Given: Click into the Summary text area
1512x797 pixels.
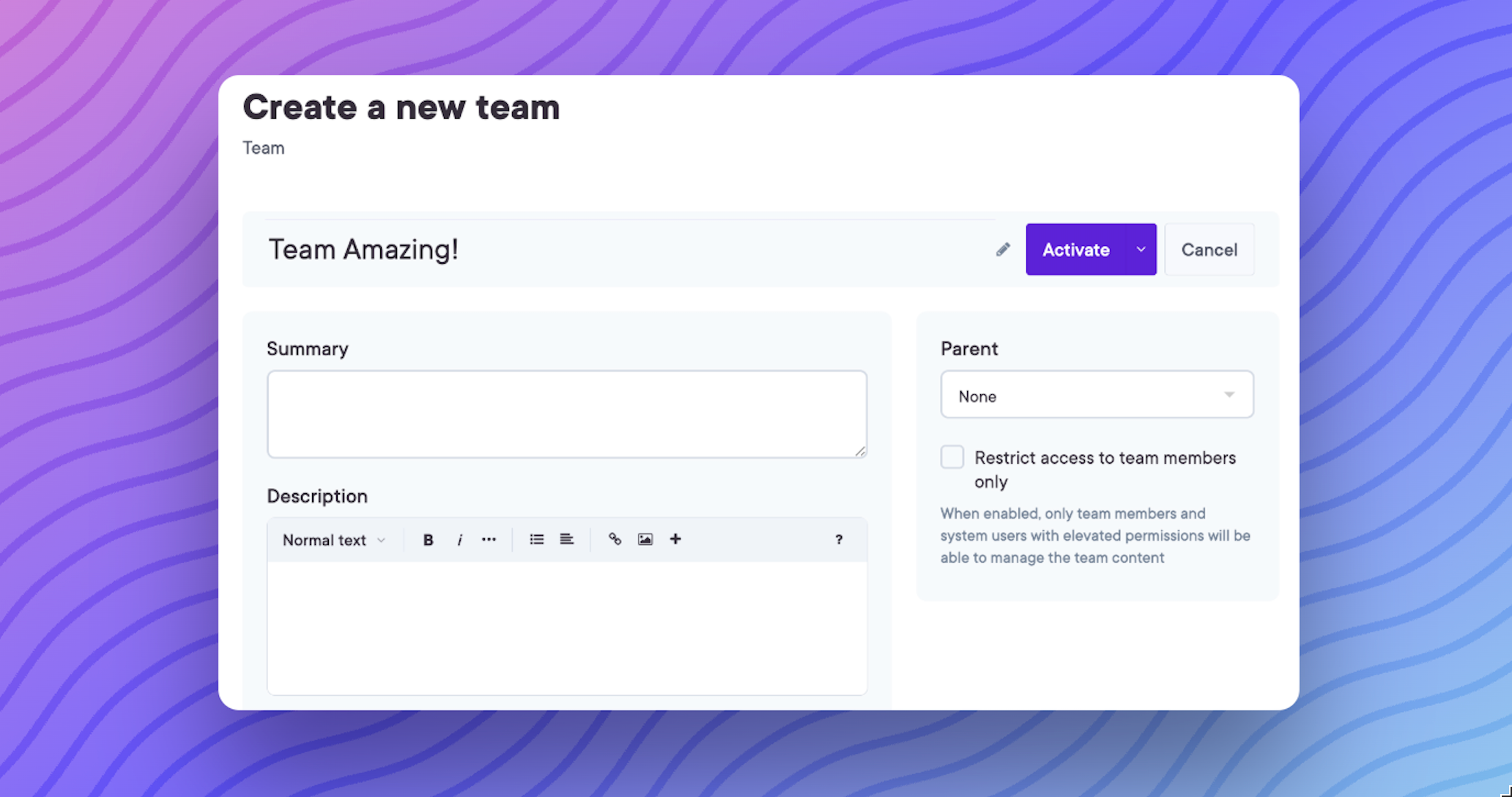Looking at the screenshot, I should (x=566, y=414).
